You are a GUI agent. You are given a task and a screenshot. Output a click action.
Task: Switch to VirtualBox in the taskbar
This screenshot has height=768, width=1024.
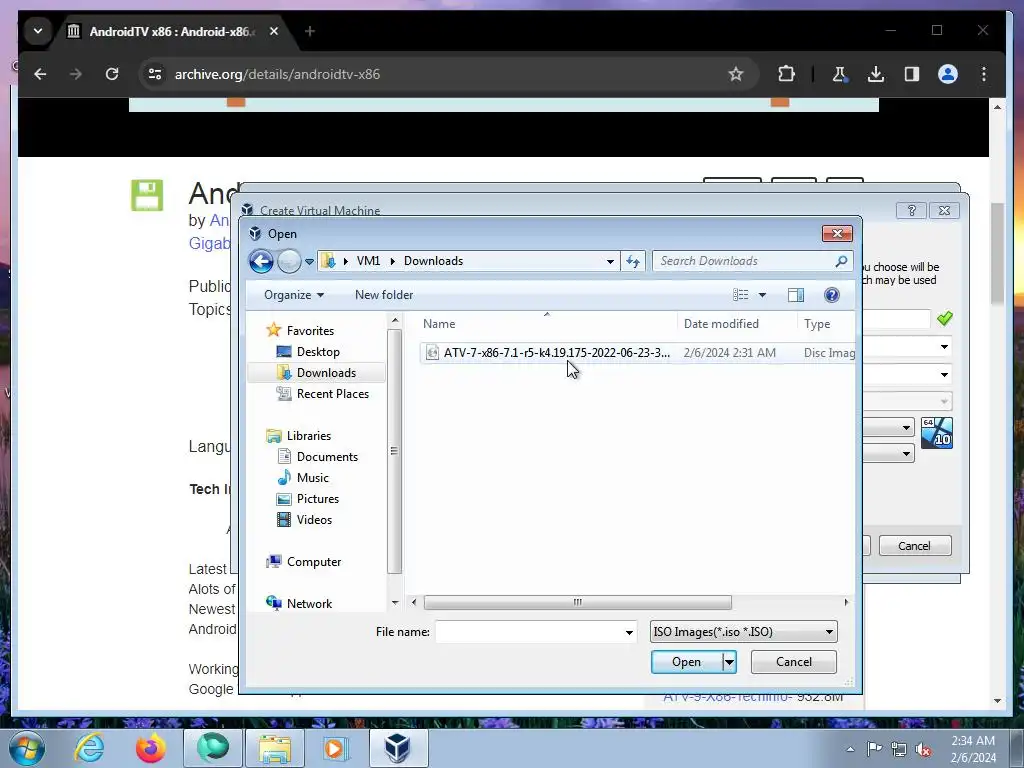[398, 748]
